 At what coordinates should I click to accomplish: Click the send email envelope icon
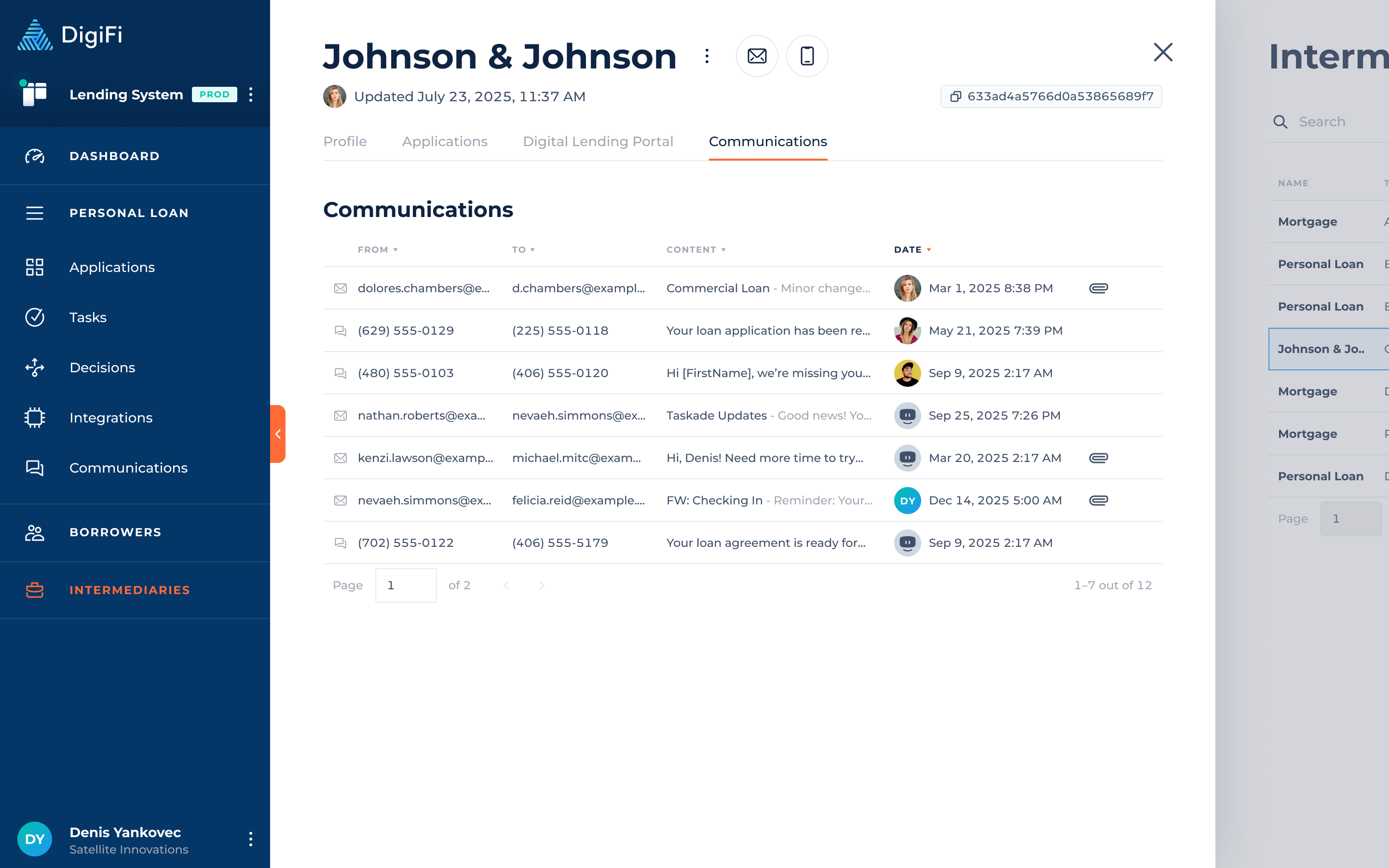coord(757,55)
